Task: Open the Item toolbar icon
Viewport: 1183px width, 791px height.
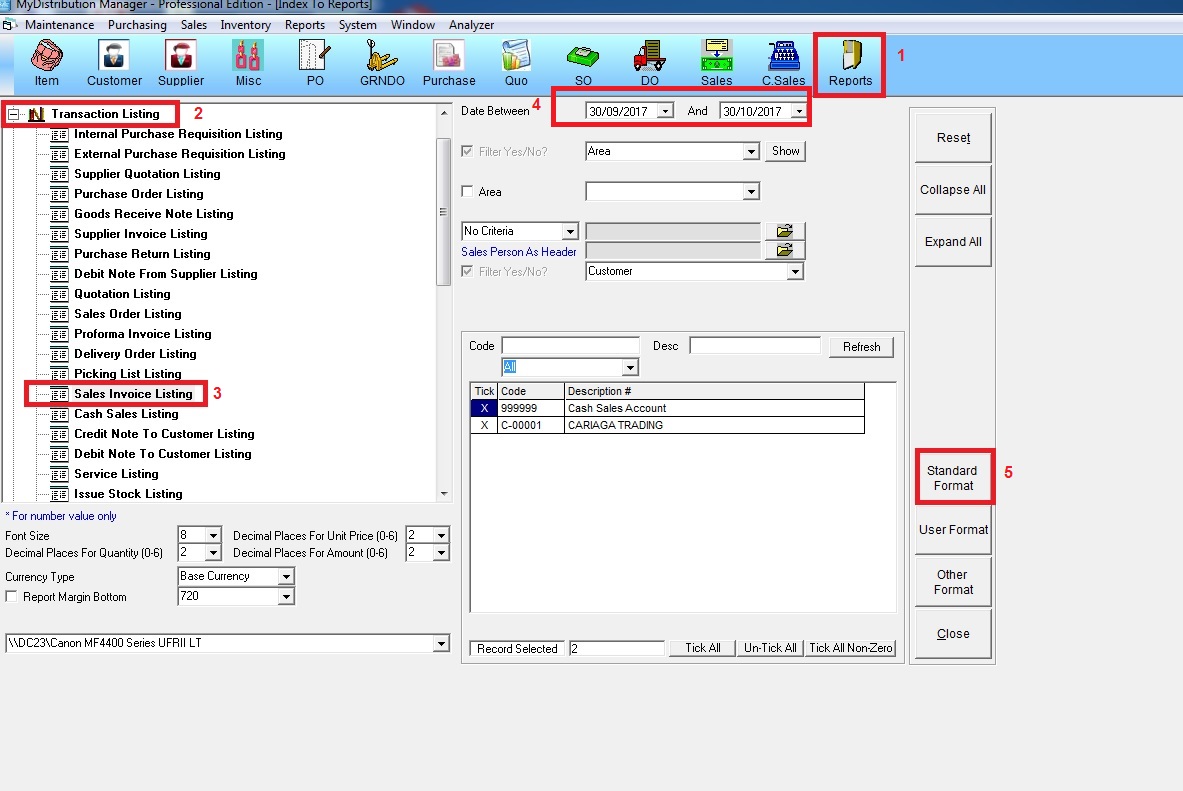Action: (x=47, y=62)
